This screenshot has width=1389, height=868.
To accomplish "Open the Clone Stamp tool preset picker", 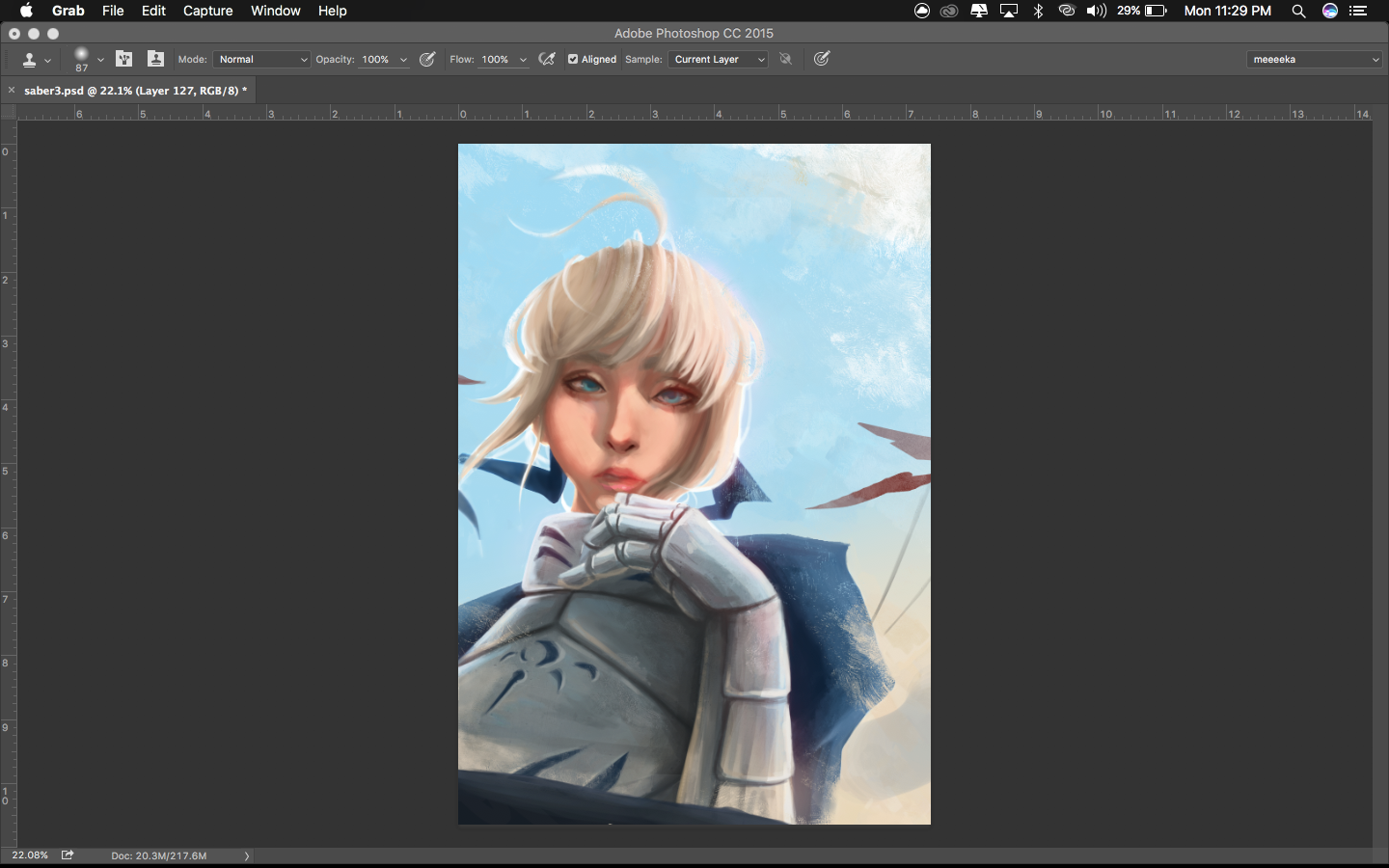I will 36,60.
